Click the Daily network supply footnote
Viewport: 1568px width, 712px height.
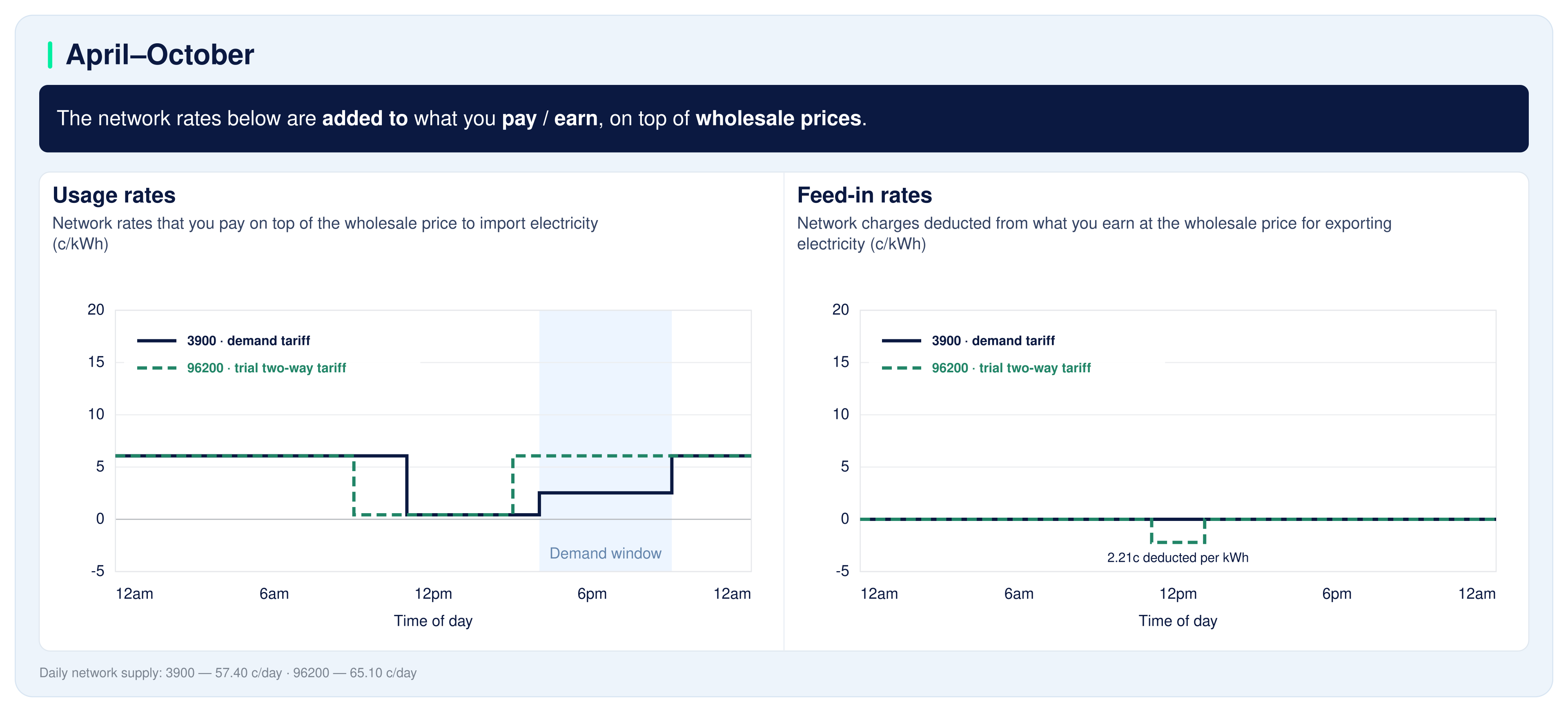[228, 673]
